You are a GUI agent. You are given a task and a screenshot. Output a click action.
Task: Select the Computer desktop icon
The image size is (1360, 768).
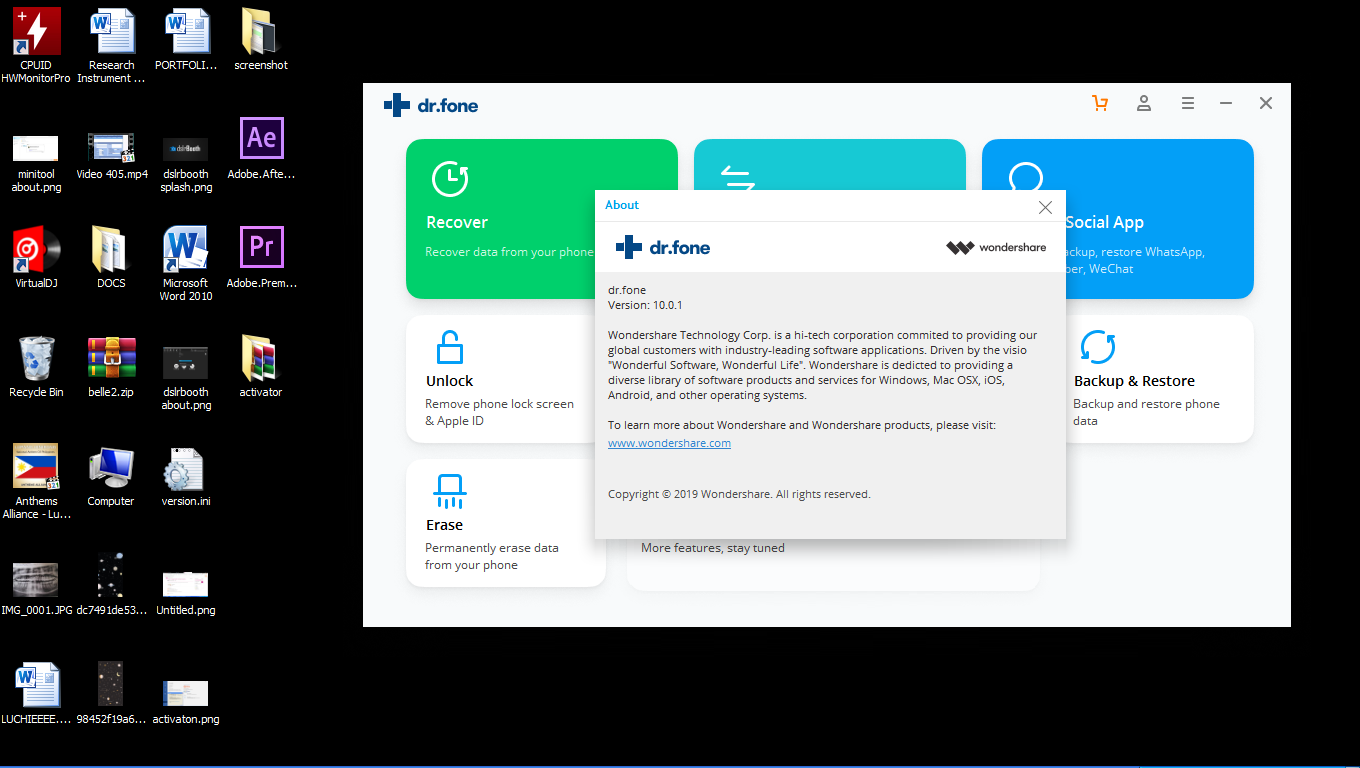tap(111, 475)
